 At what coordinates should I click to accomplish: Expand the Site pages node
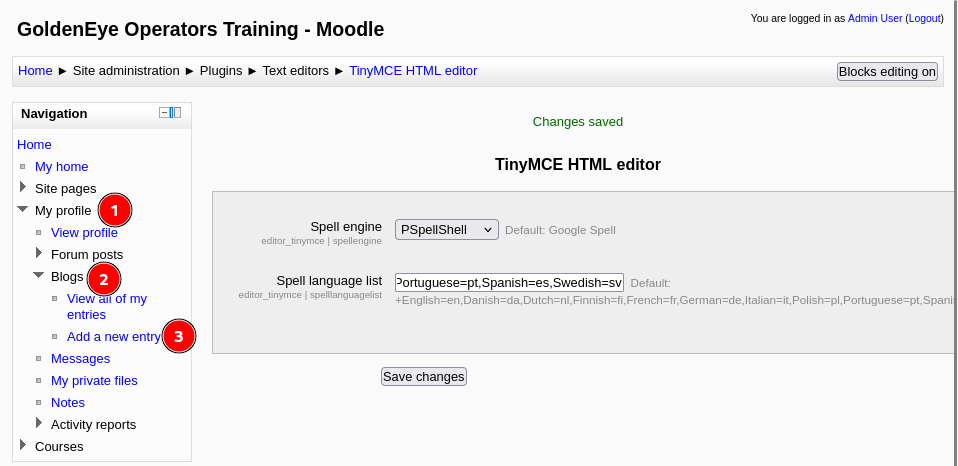[x=23, y=187]
